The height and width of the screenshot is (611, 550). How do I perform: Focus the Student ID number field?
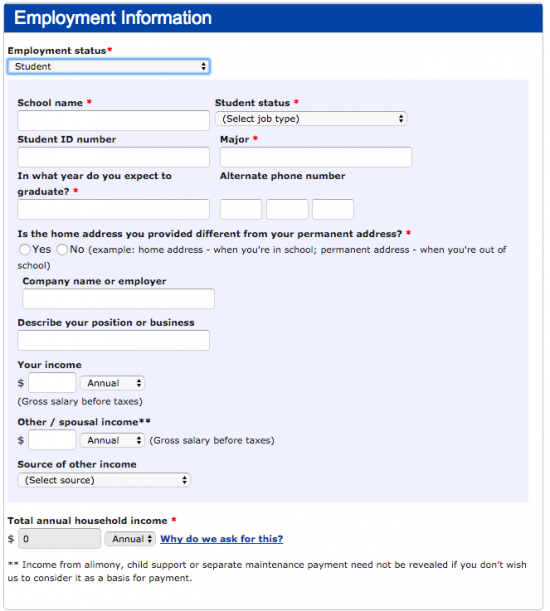113,157
